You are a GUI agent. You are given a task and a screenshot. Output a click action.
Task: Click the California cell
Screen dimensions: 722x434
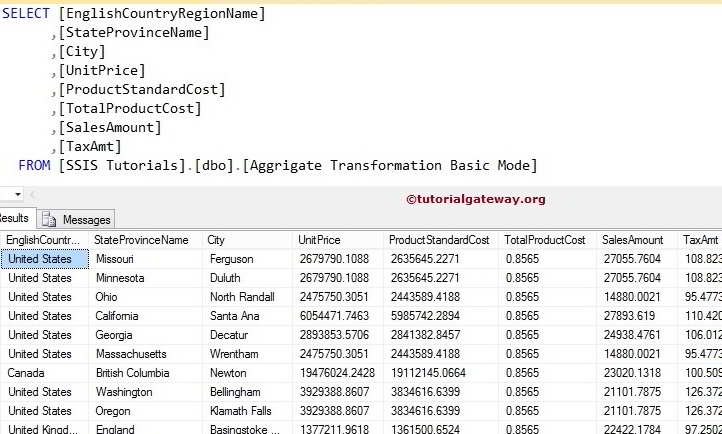click(145, 316)
